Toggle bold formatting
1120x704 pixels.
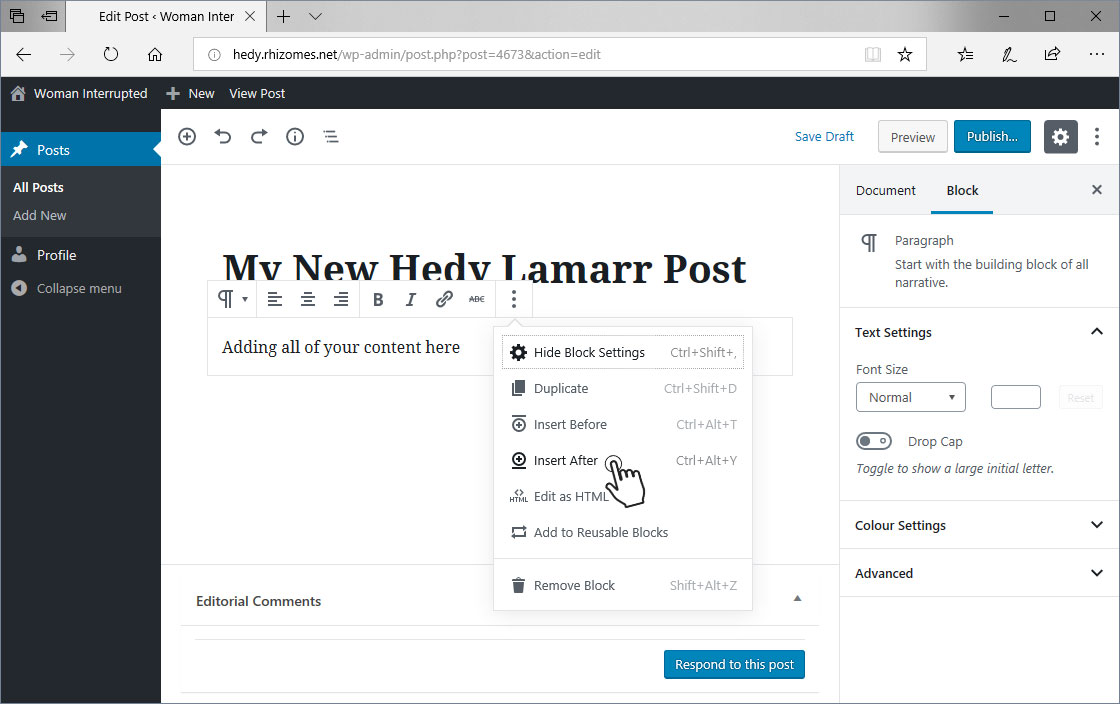point(378,299)
